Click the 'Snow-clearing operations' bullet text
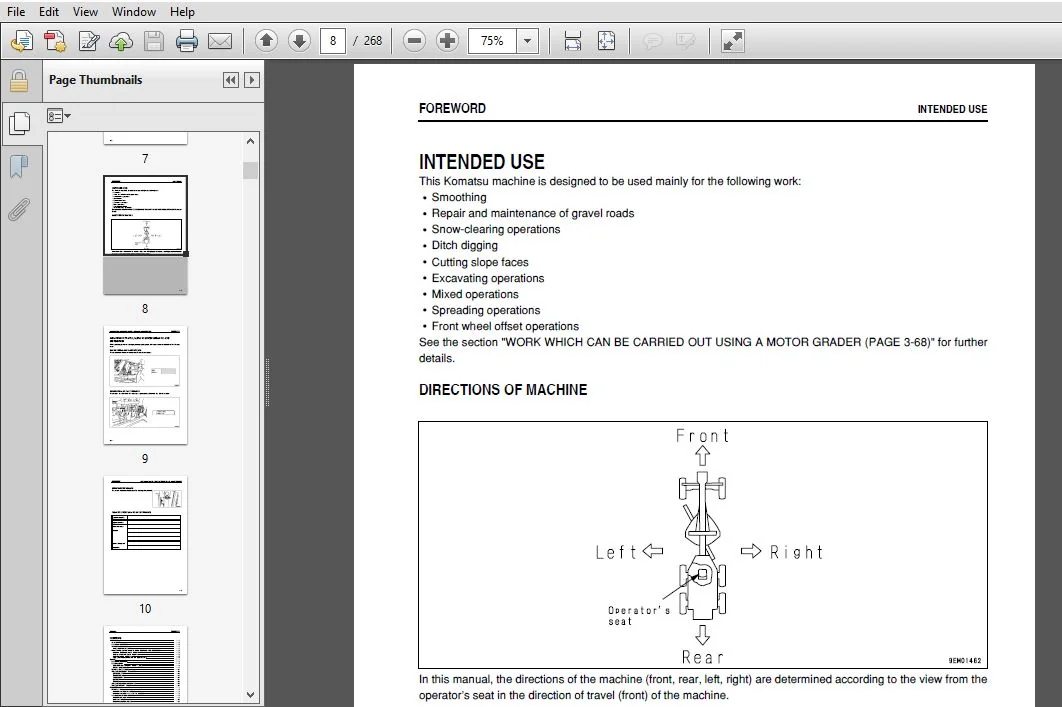 [x=496, y=229]
